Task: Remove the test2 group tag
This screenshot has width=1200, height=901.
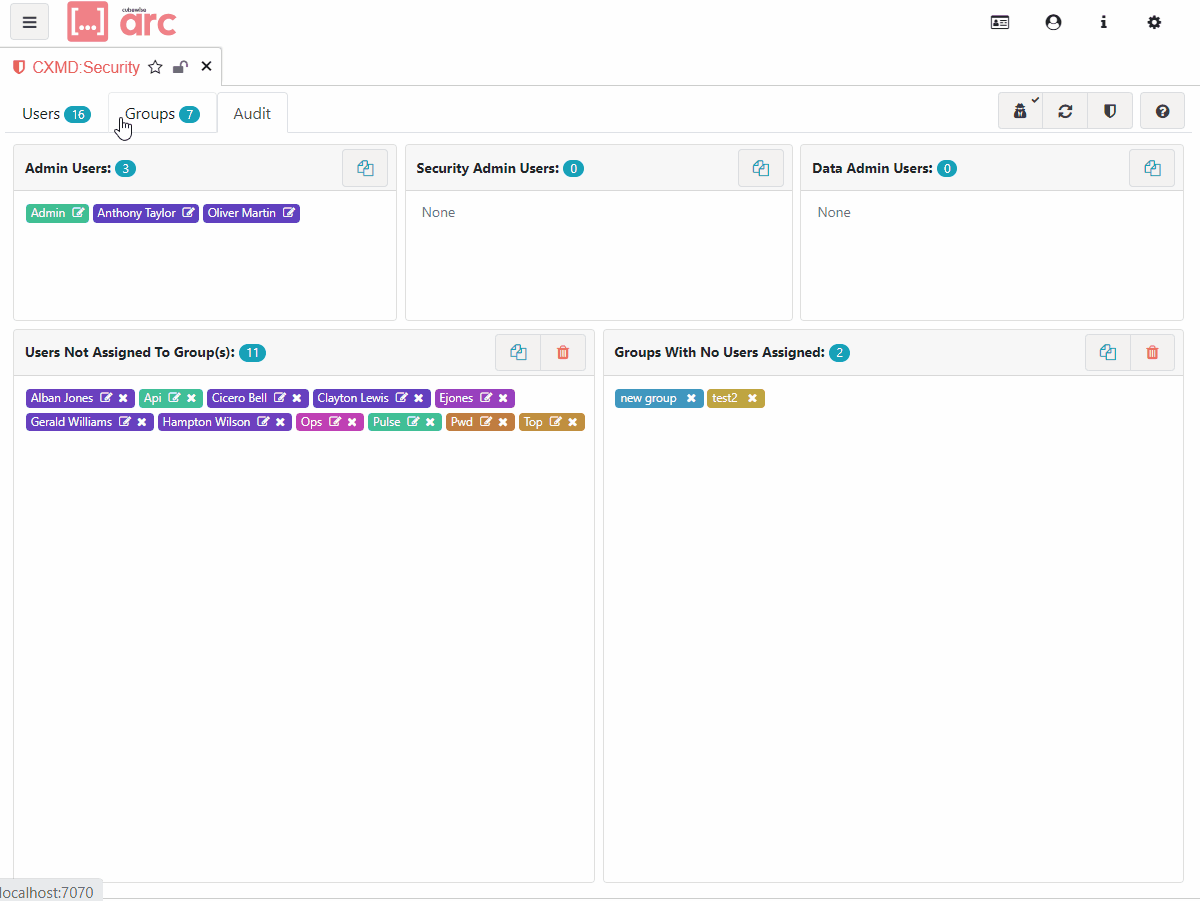Action: pos(752,398)
